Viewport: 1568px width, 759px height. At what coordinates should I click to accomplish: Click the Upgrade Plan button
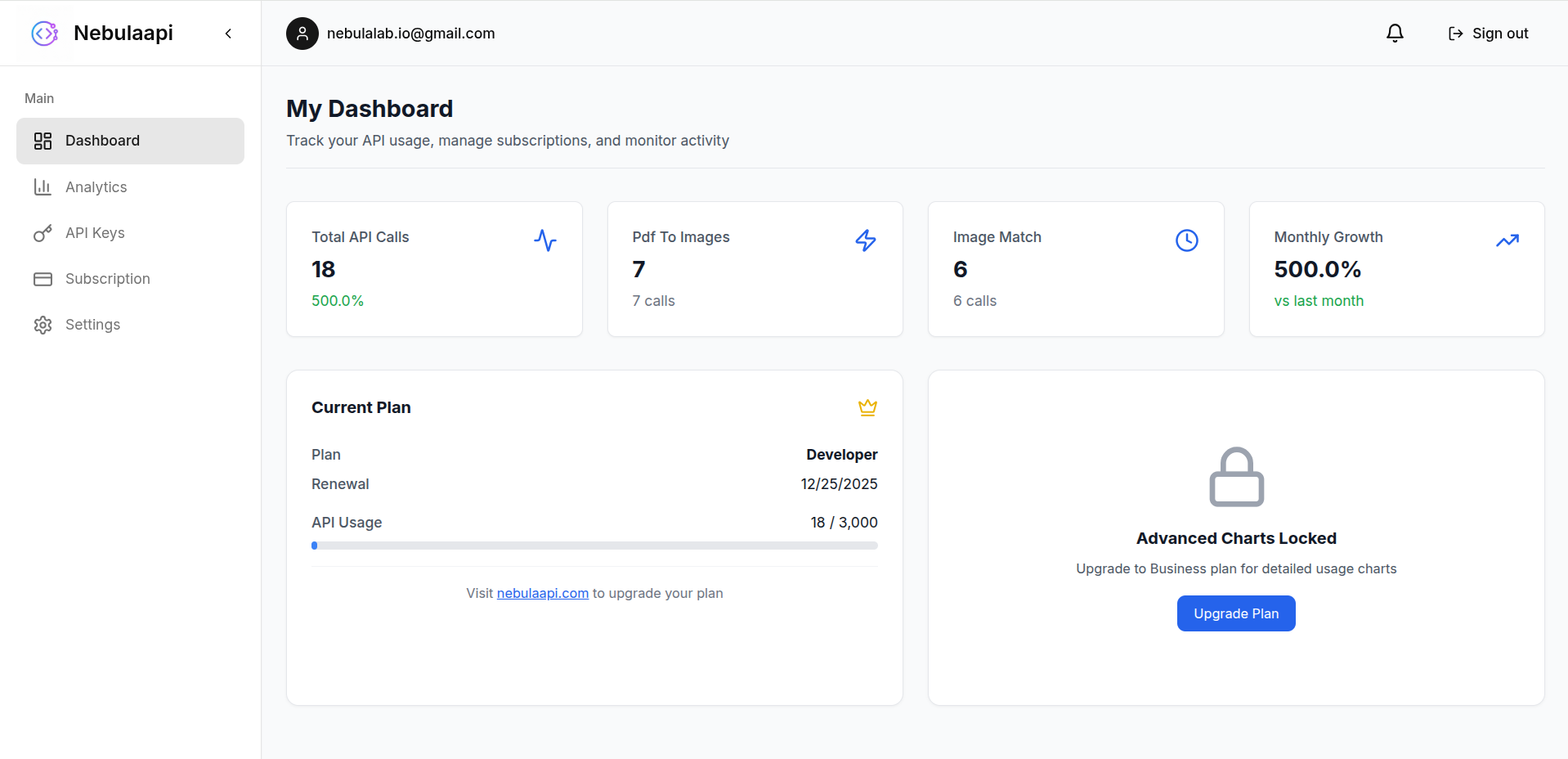[x=1235, y=613]
